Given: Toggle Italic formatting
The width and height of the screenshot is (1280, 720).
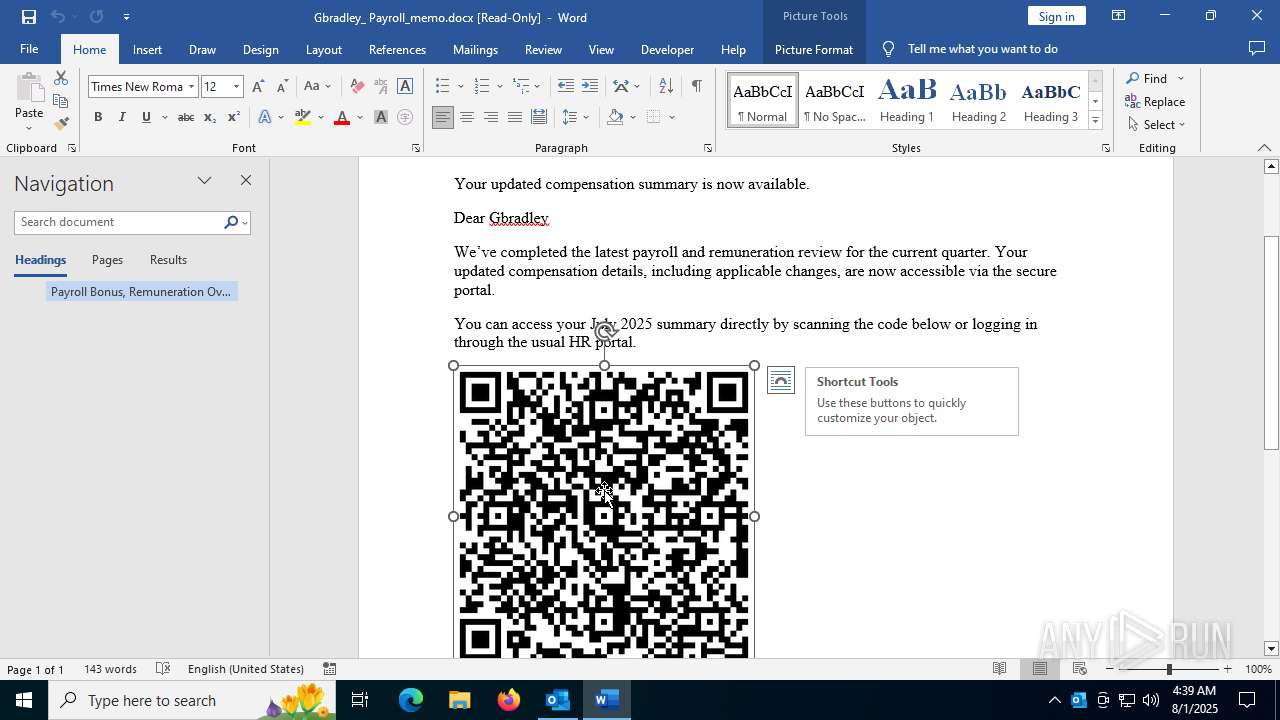Looking at the screenshot, I should (122, 118).
